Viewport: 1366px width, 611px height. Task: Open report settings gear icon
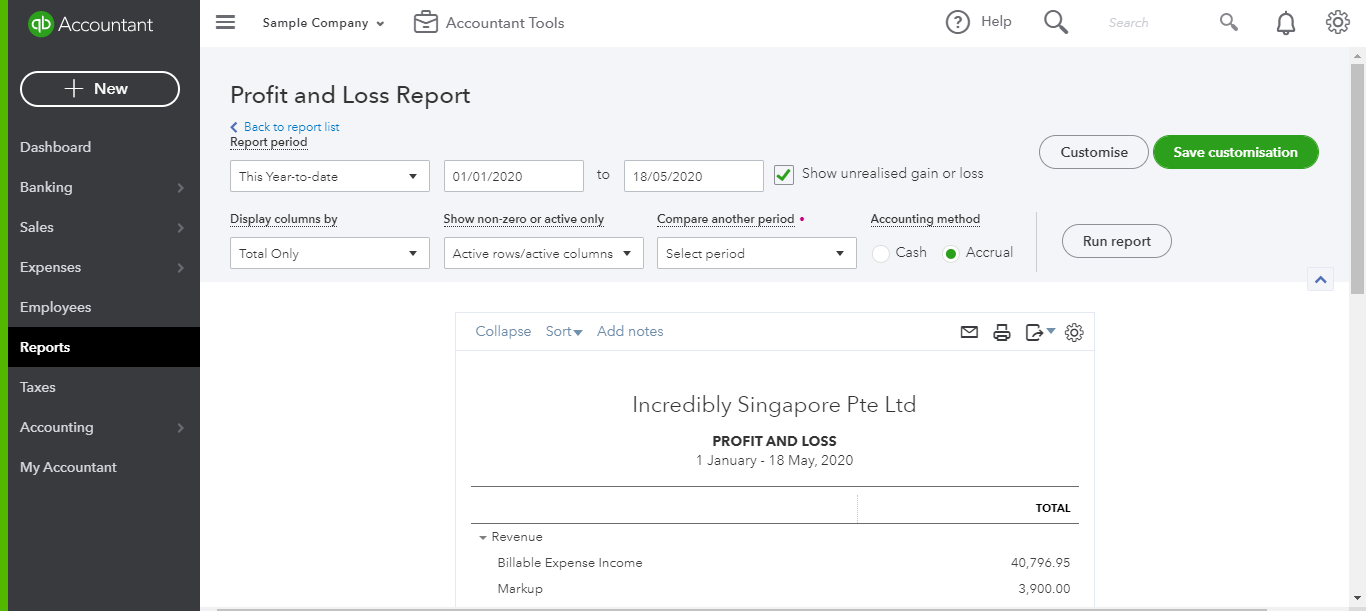click(x=1074, y=332)
